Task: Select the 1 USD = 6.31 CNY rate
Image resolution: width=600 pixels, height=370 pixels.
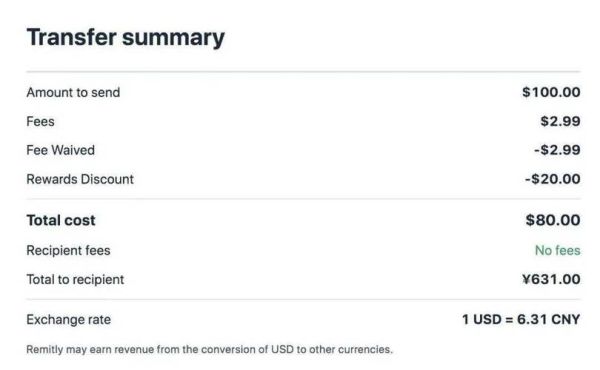Action: pyautogui.click(x=521, y=319)
